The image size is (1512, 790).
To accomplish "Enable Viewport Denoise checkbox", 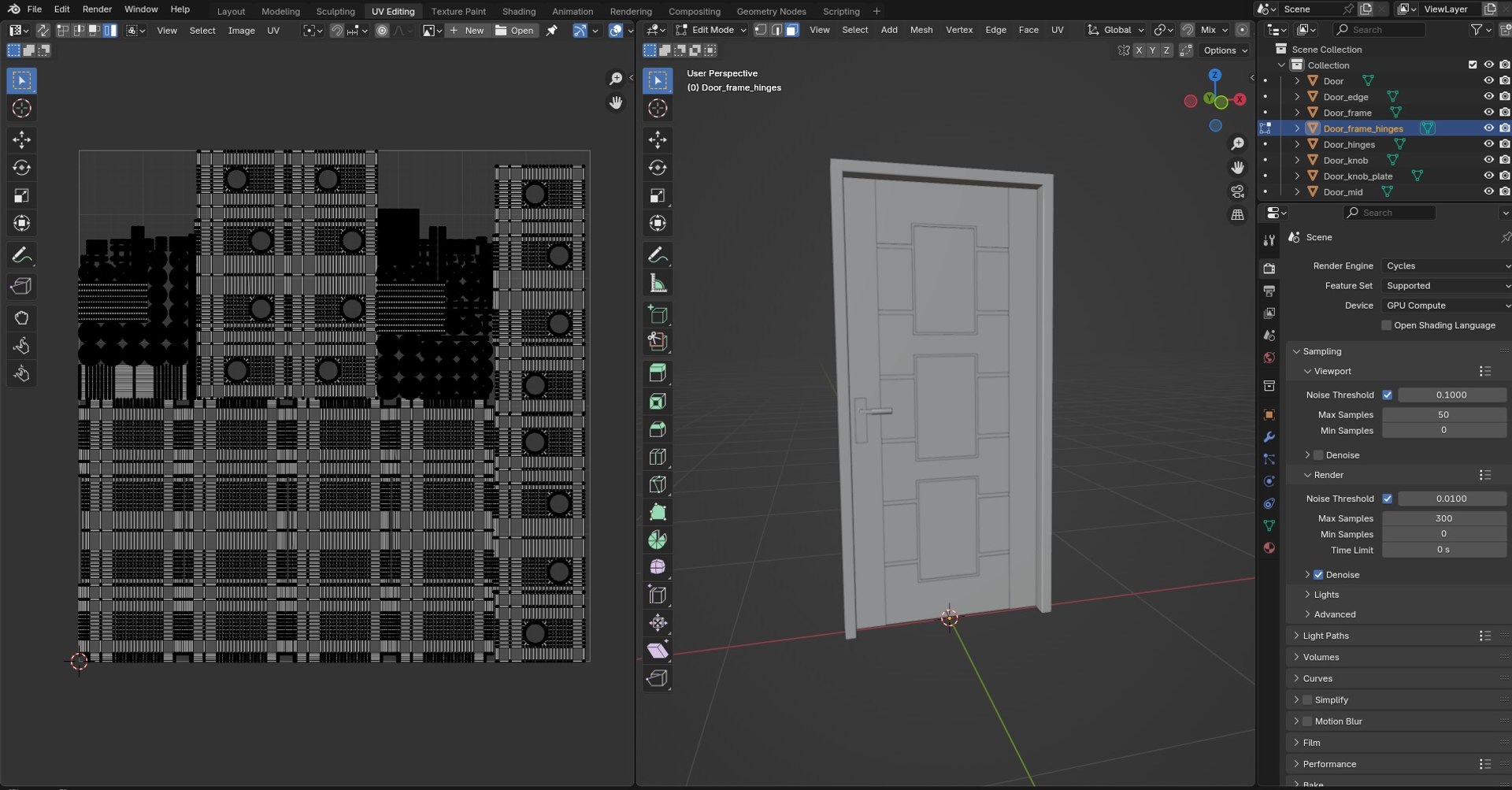I will tap(1318, 455).
